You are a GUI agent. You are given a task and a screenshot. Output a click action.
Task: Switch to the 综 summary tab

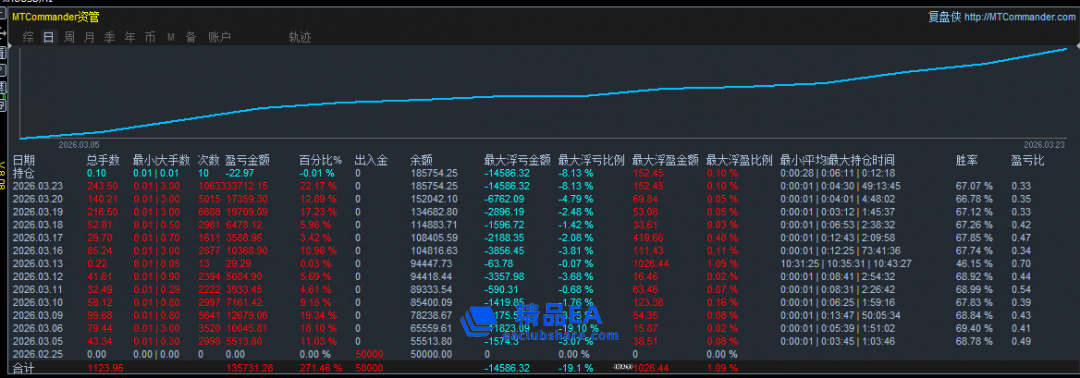coord(28,37)
